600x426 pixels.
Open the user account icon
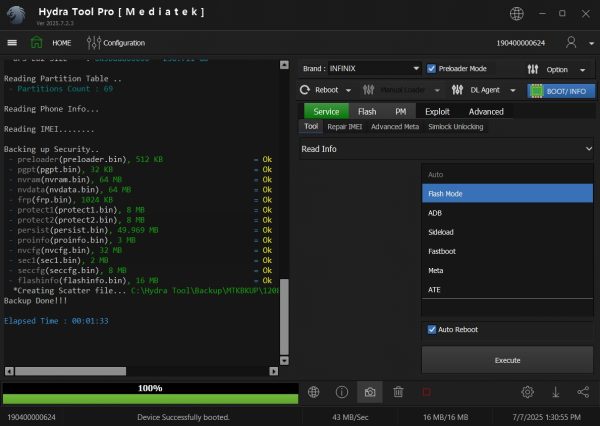click(x=571, y=42)
